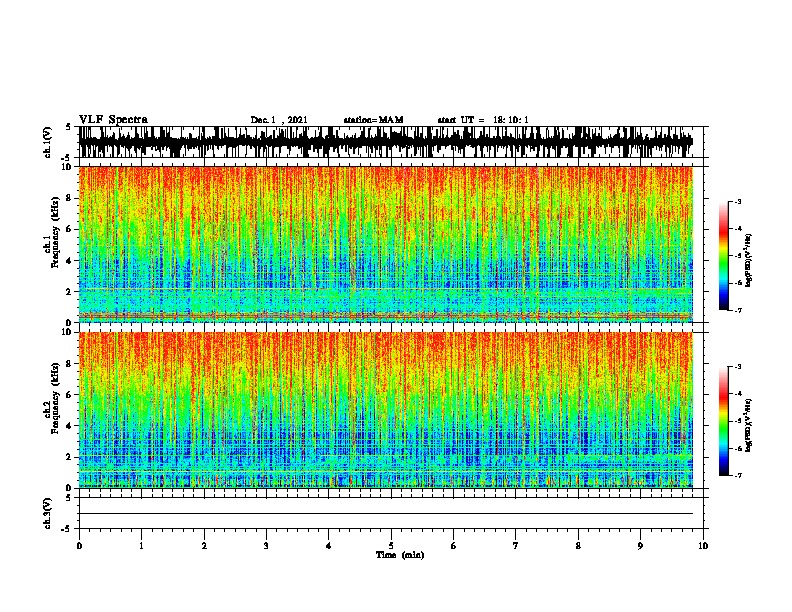Click ch.2 frequency tick label "6"
The width and height of the screenshot is (792, 612).
(x=70, y=394)
